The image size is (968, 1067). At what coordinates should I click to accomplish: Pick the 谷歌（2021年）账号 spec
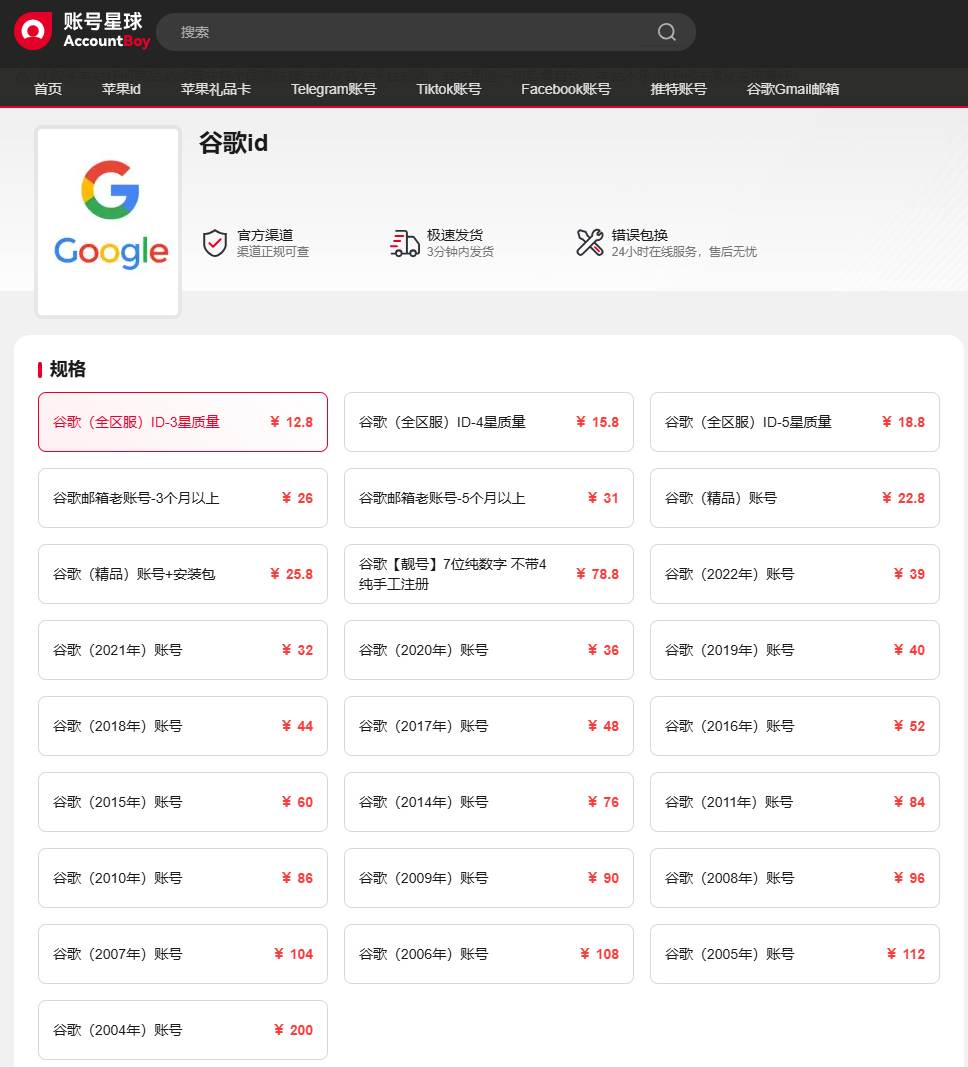[183, 650]
